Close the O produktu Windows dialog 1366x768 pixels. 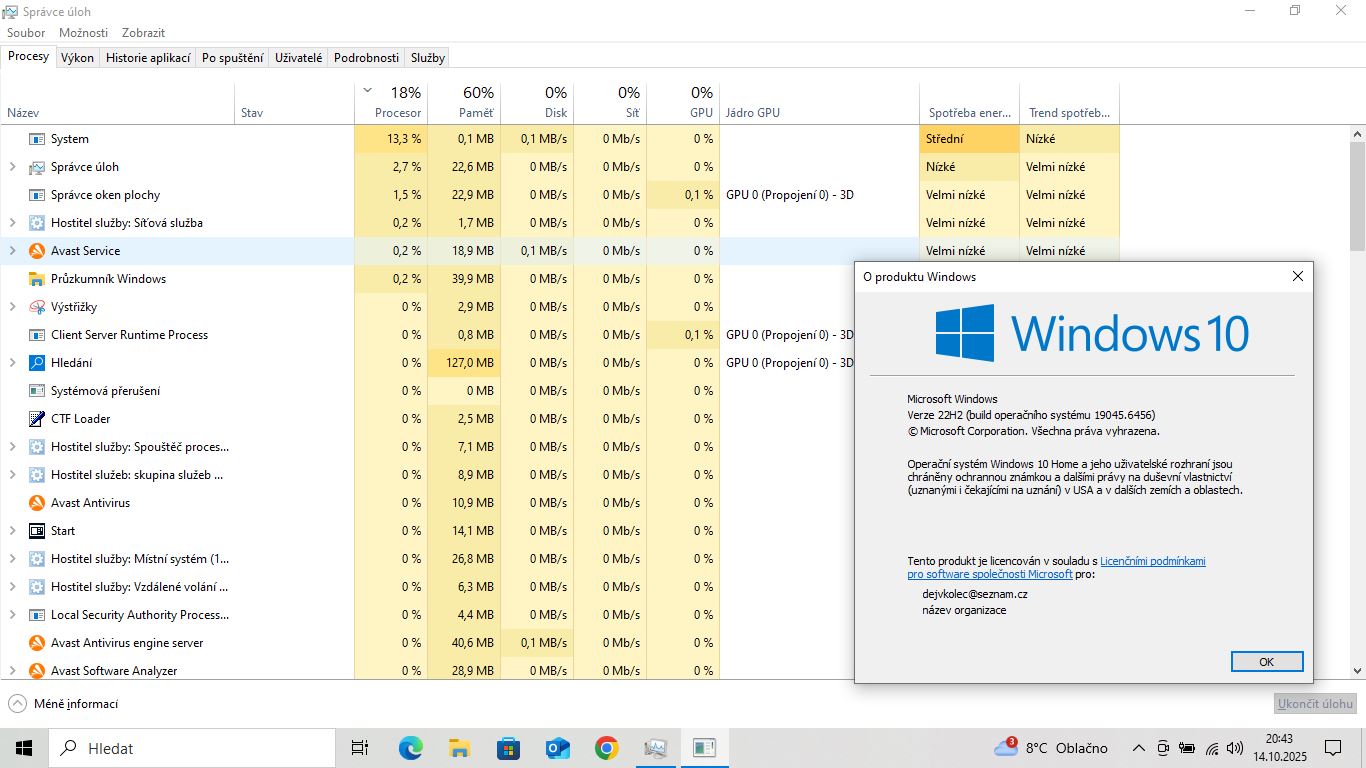coord(1298,277)
